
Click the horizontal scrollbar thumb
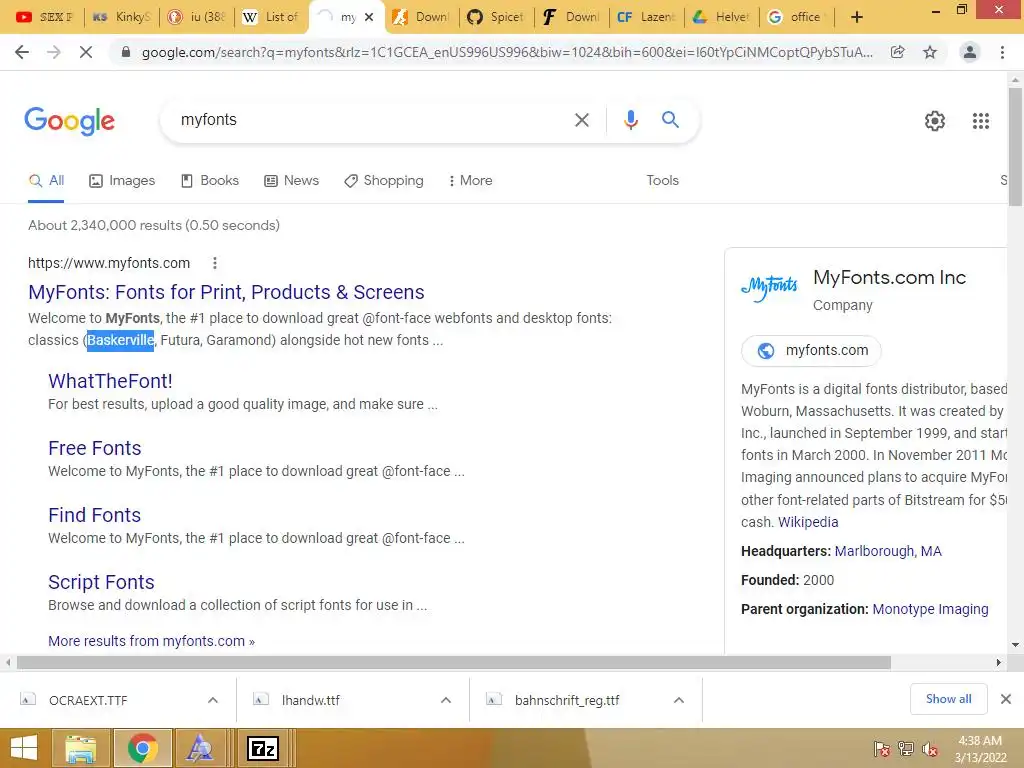pos(453,663)
